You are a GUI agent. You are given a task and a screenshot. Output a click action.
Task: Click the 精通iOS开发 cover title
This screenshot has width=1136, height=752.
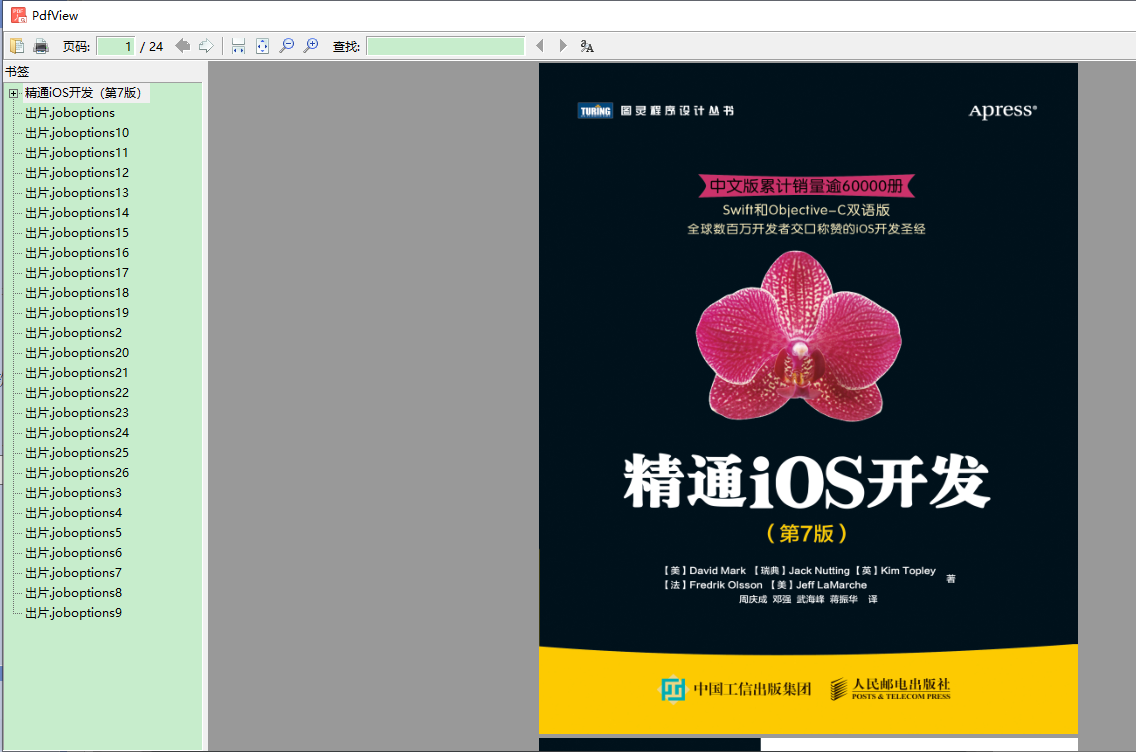806,481
